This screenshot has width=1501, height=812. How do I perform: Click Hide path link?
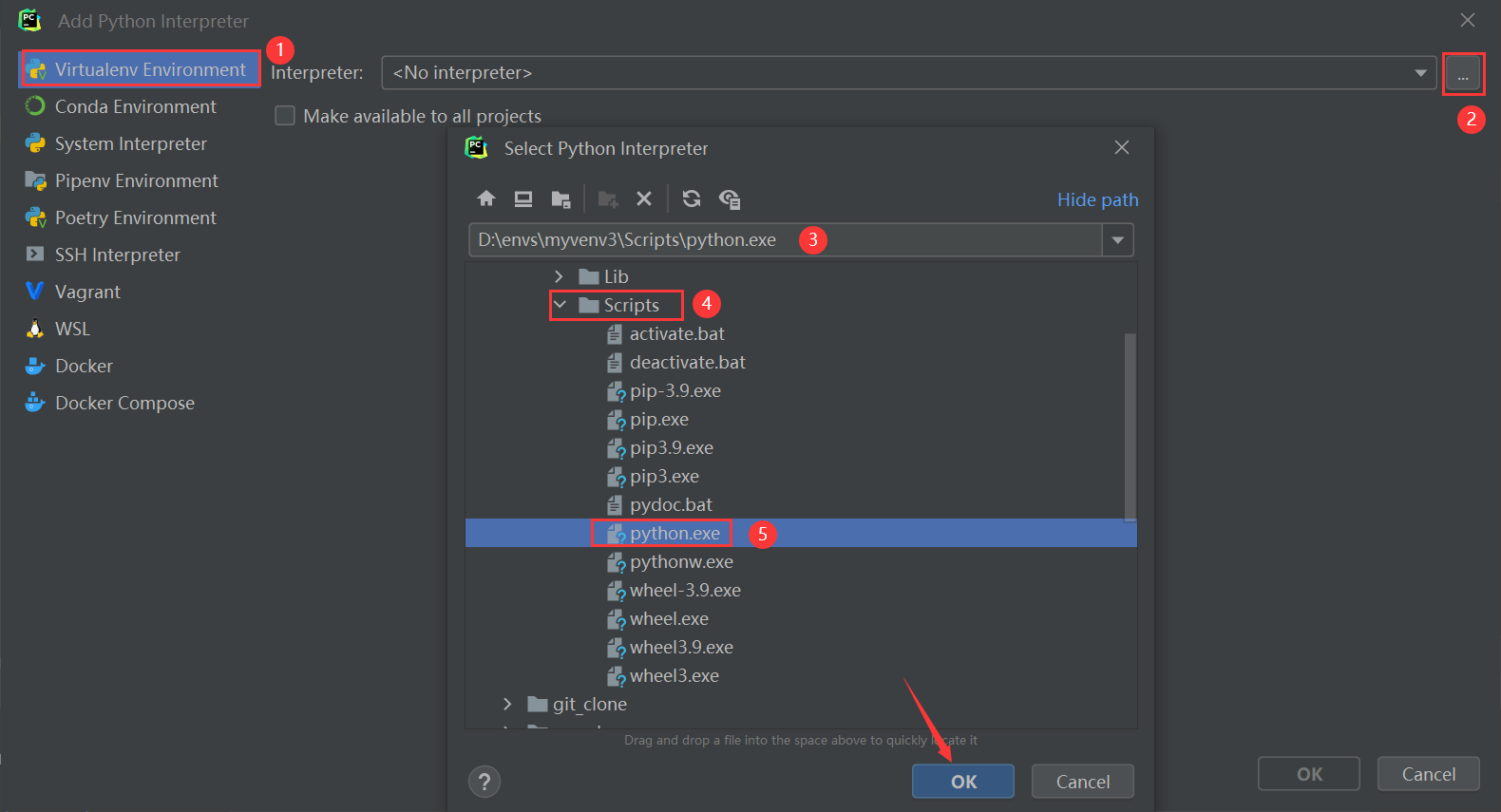click(1097, 199)
